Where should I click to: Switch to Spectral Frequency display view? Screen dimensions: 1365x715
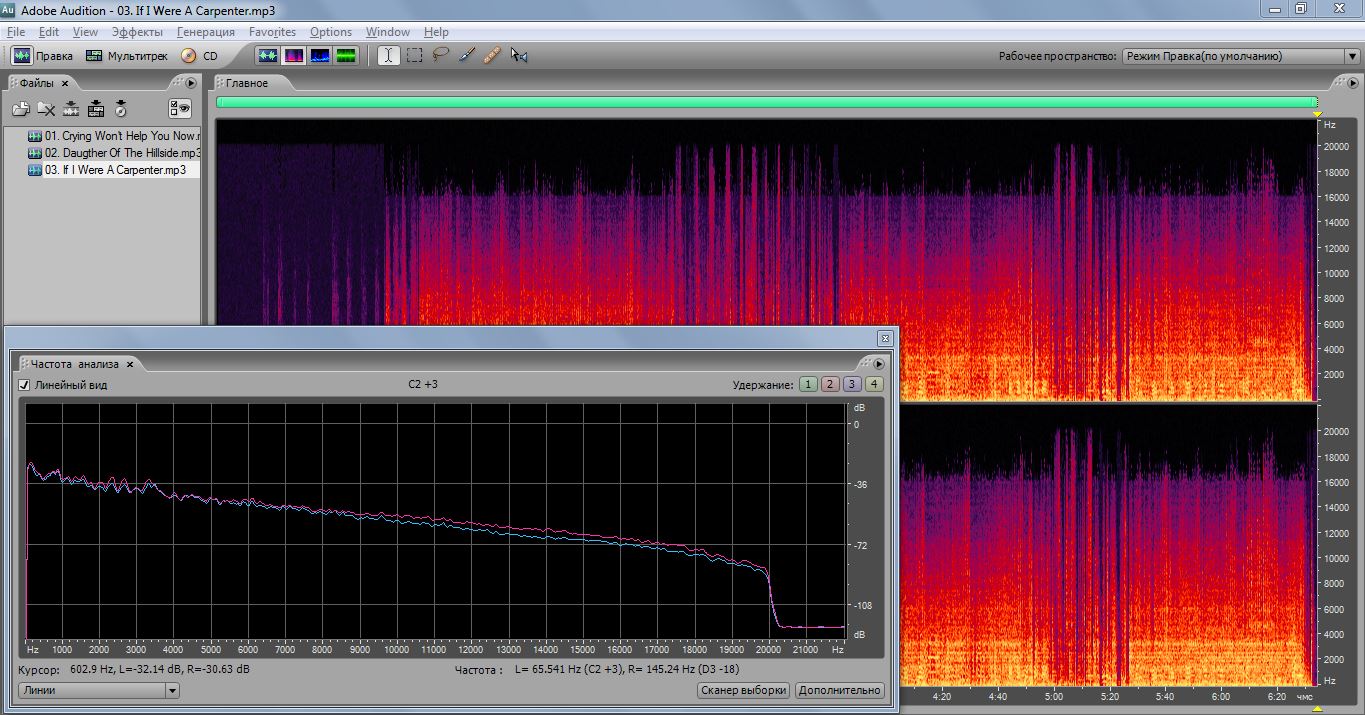(x=294, y=56)
